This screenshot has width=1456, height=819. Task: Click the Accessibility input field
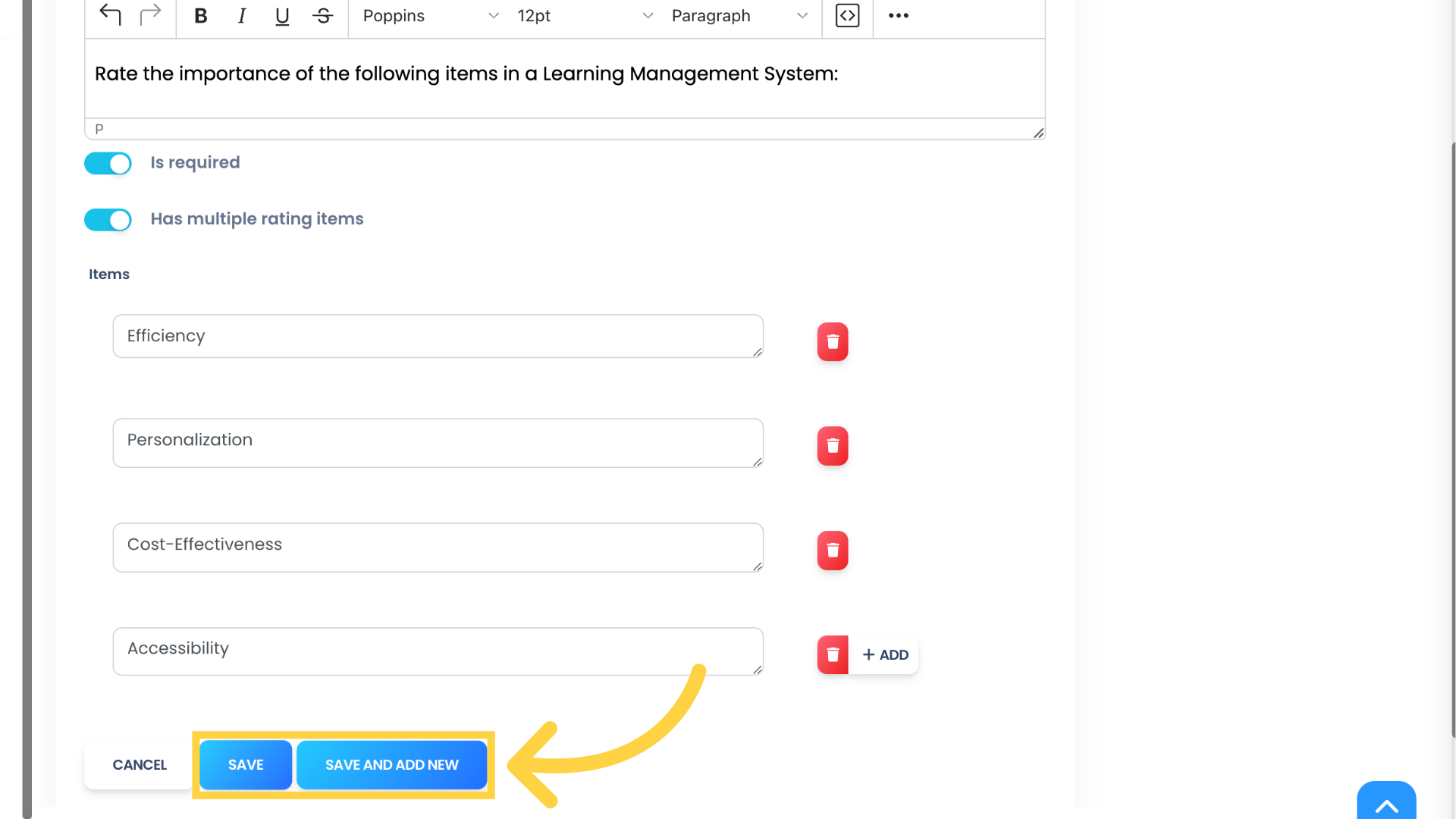pos(438,650)
